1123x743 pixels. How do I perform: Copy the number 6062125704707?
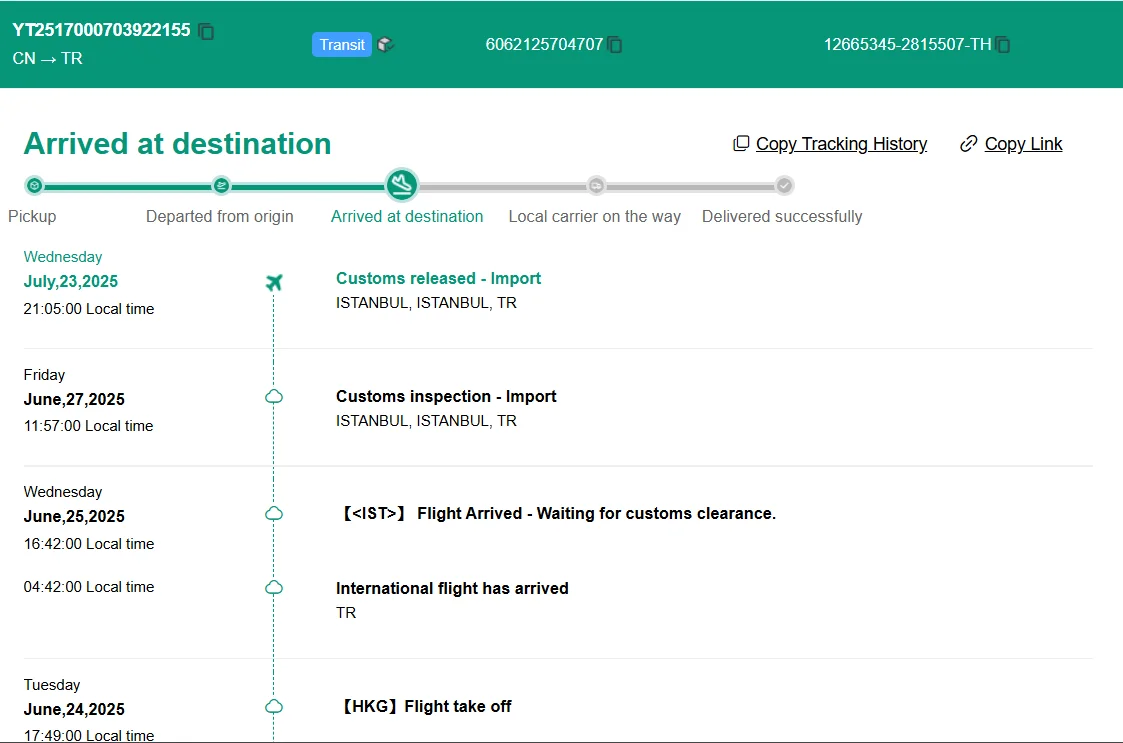[x=615, y=45]
